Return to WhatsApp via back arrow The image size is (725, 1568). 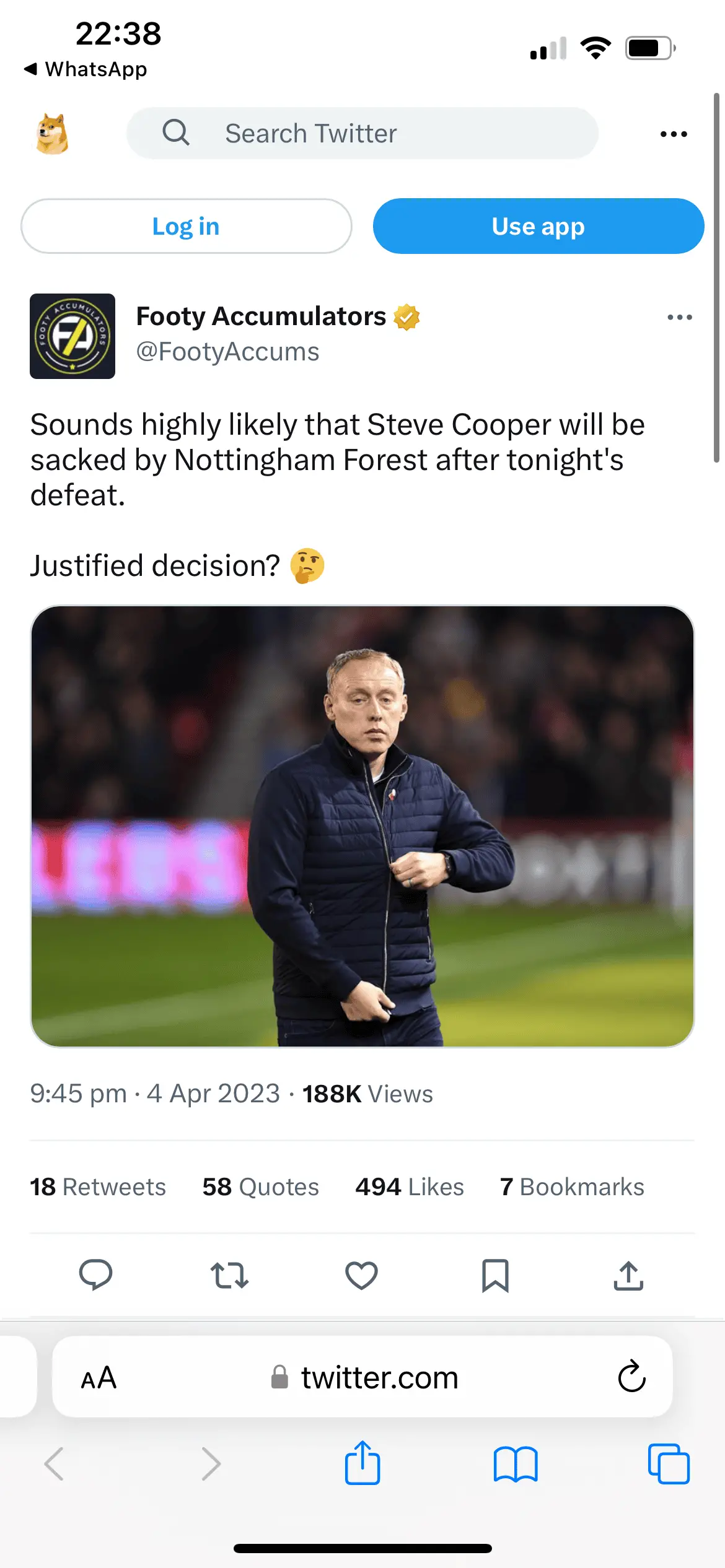point(86,69)
